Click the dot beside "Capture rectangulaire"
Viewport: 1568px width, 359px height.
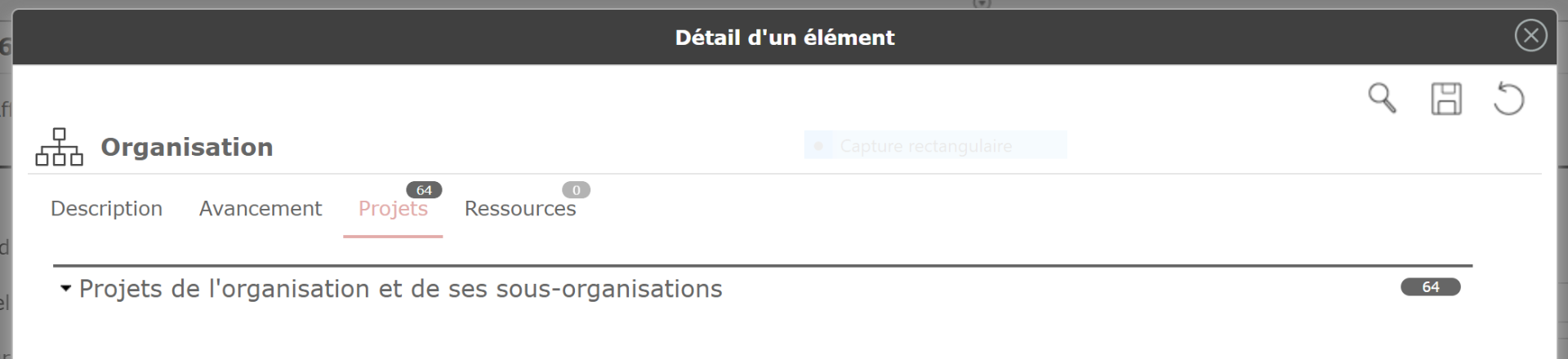818,146
